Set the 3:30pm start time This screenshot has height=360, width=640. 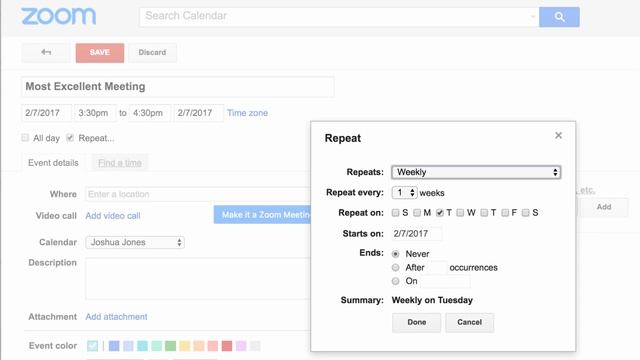point(95,113)
